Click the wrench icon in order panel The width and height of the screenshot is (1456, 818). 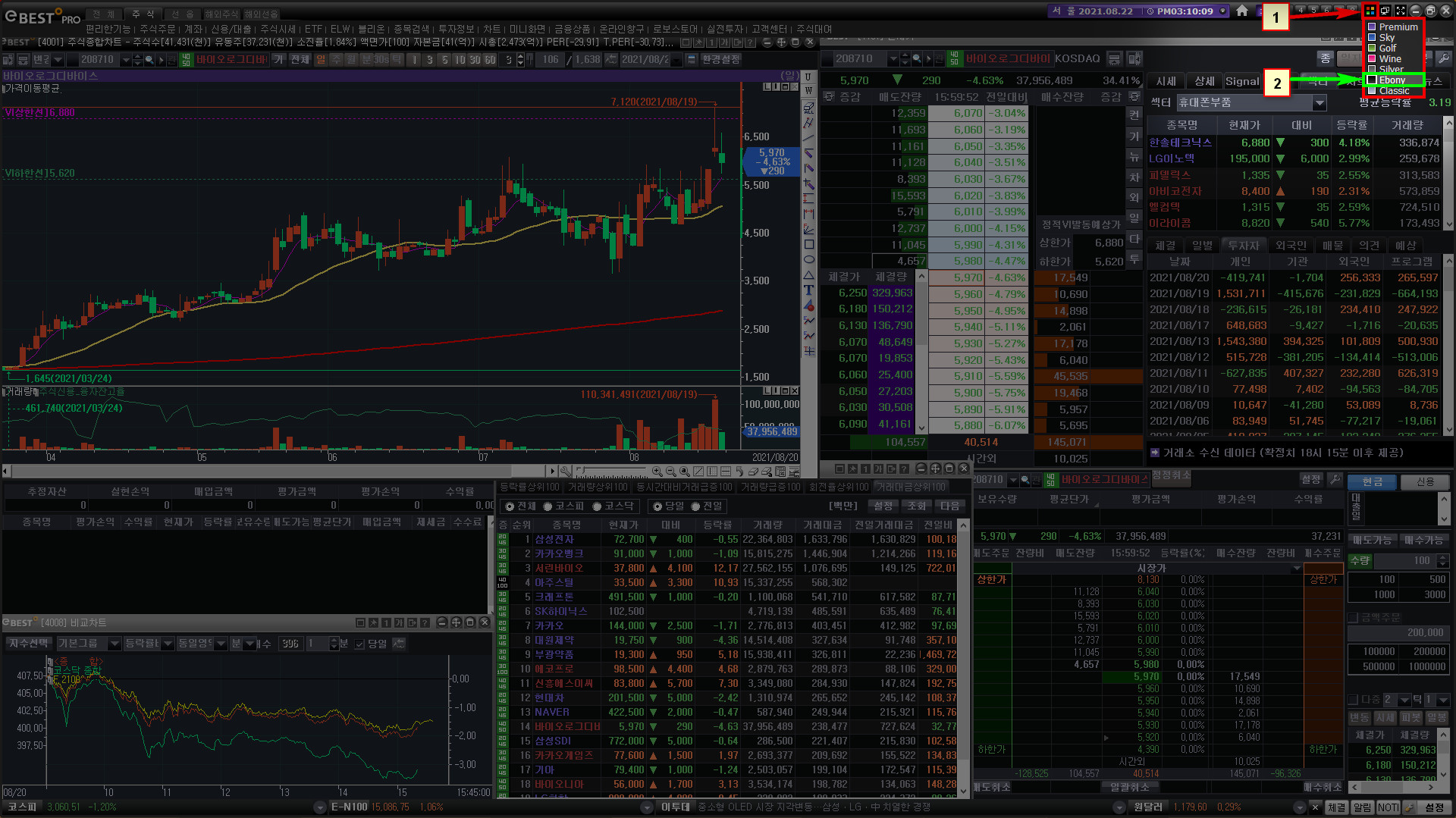1335,479
